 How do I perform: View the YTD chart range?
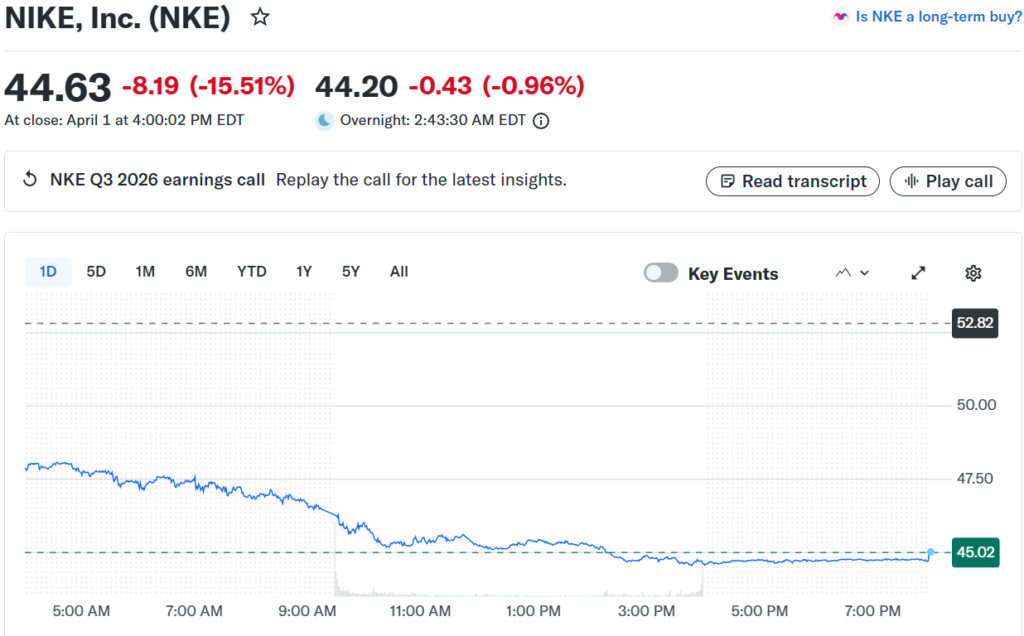coord(252,272)
